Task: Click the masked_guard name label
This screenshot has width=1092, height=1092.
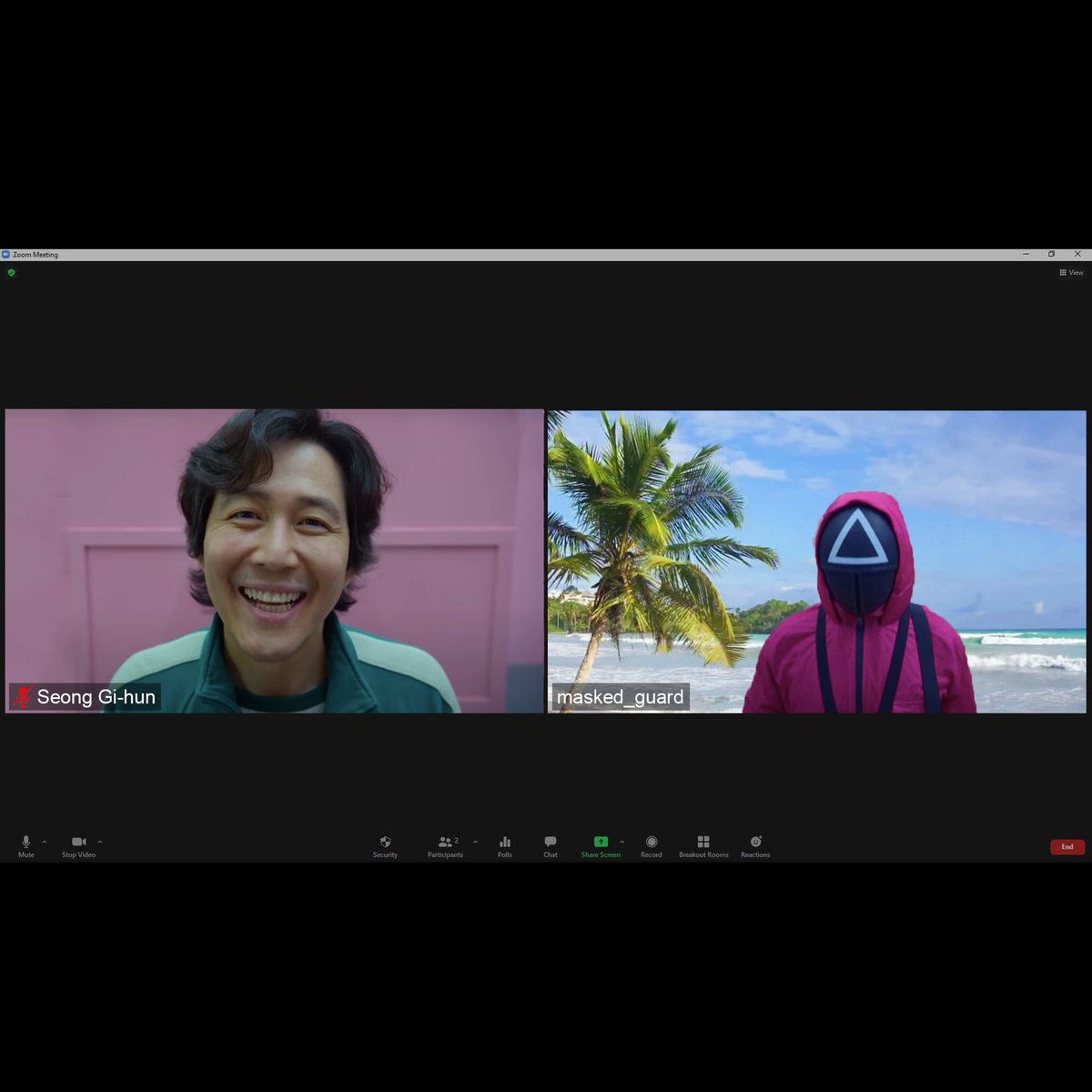Action: (620, 697)
